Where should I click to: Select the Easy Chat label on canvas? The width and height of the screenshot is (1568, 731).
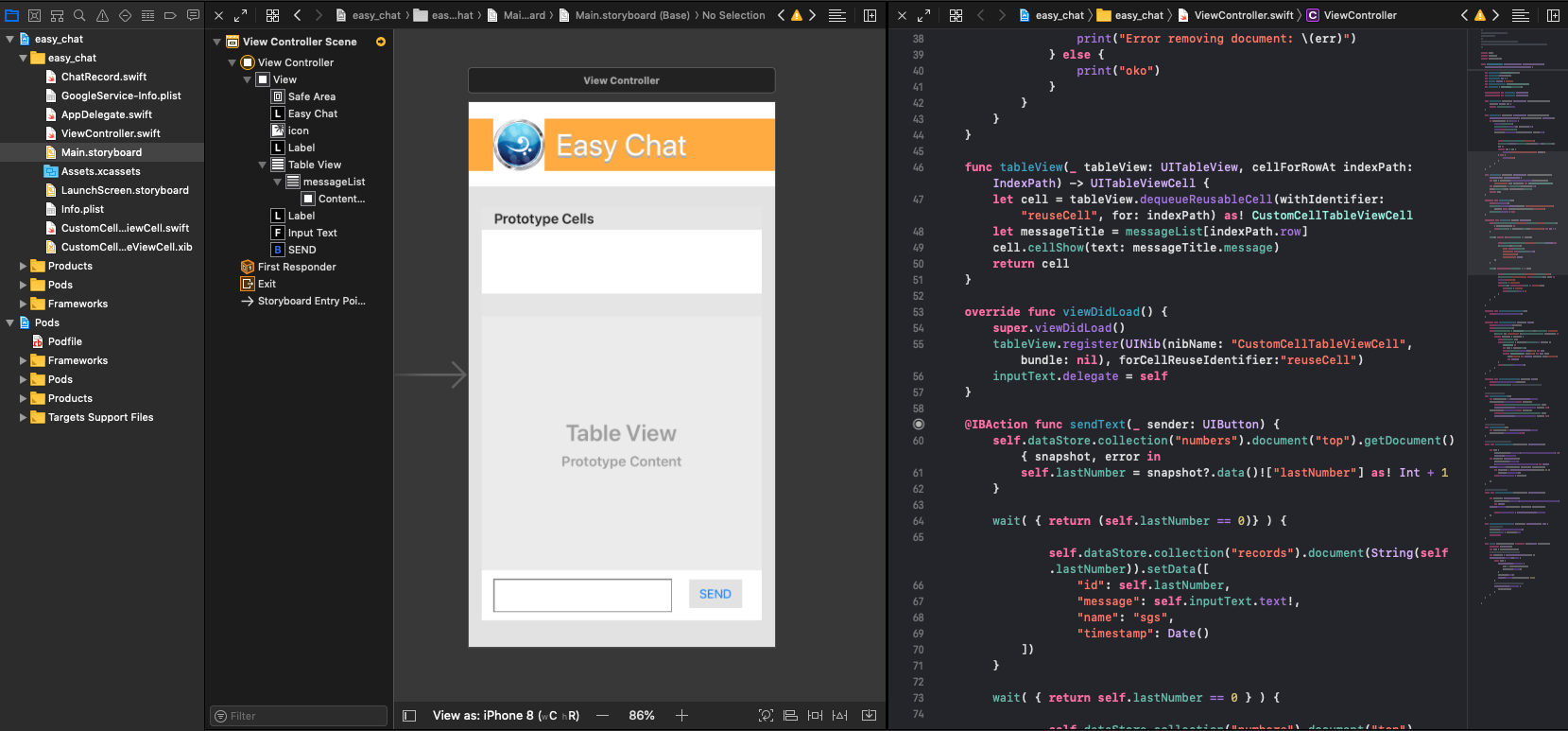621,146
